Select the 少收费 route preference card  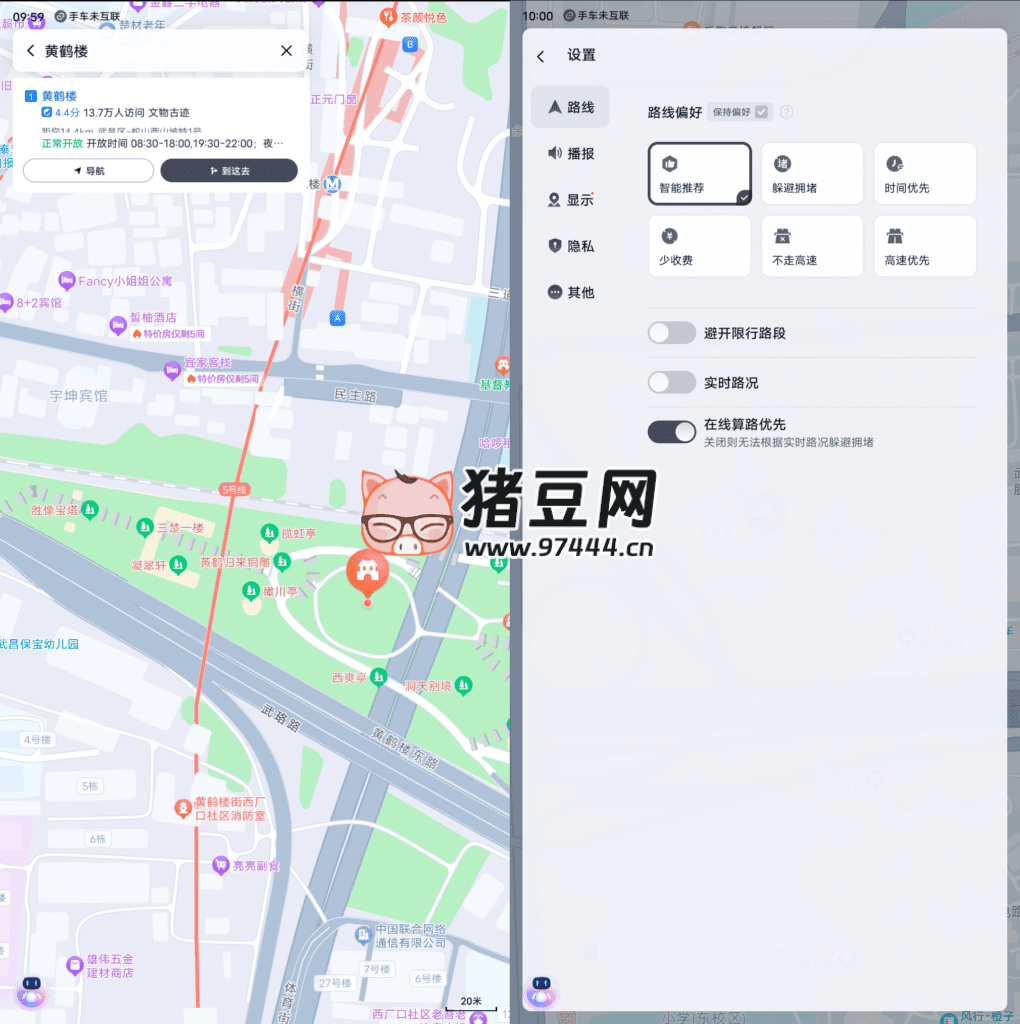pos(699,246)
